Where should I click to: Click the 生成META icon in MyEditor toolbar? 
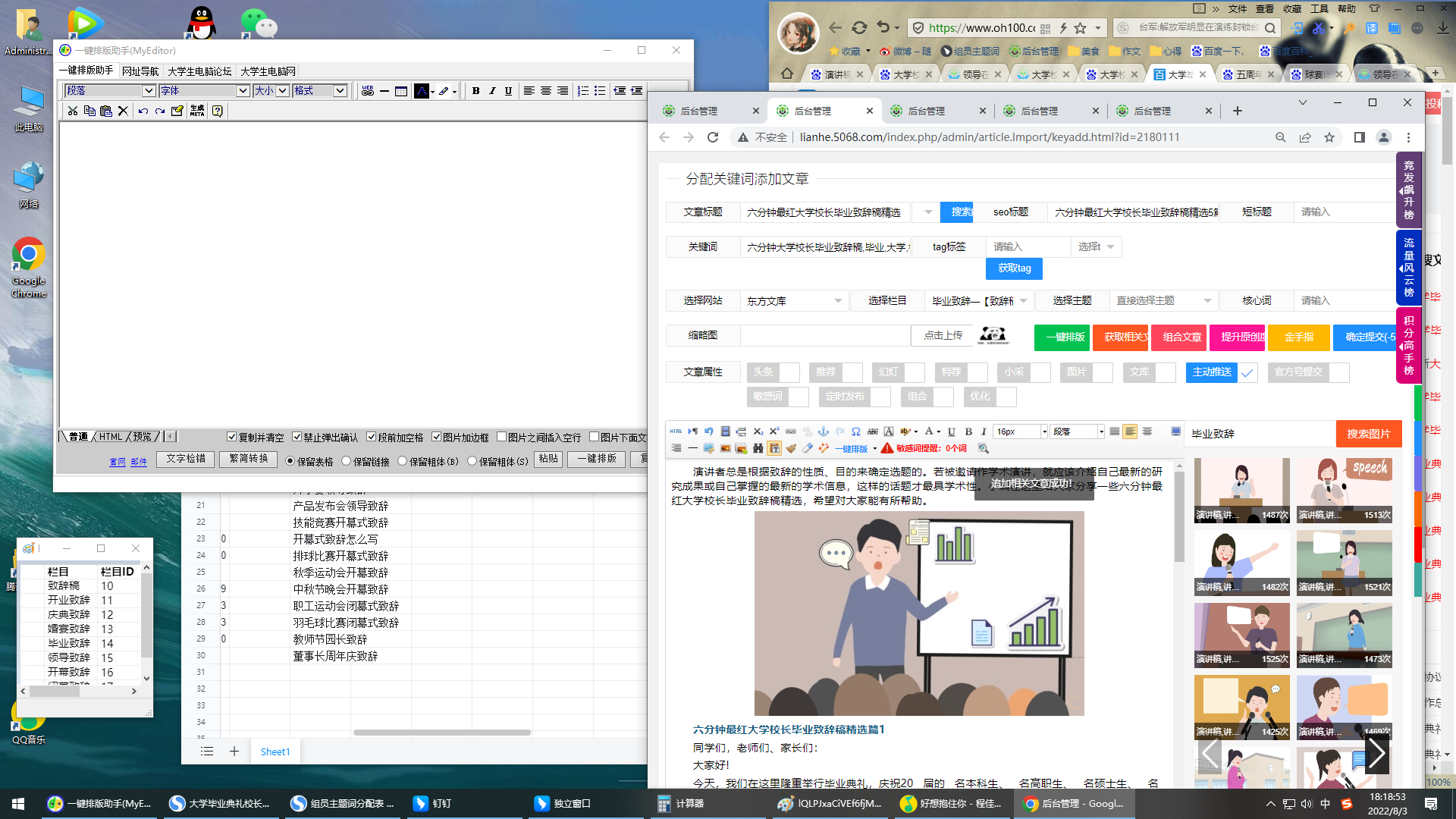coord(197,111)
